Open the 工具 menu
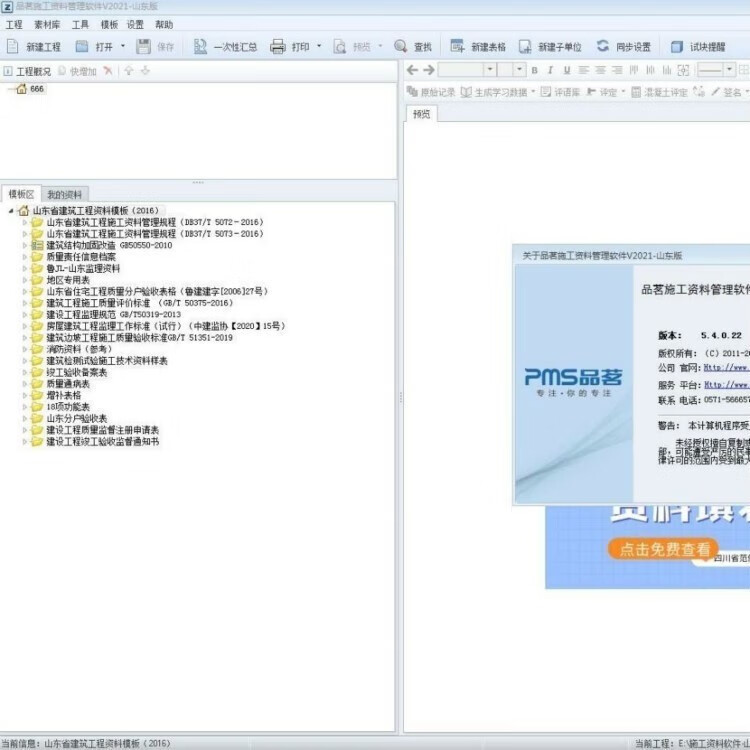This screenshot has height=750, width=750. coord(80,24)
